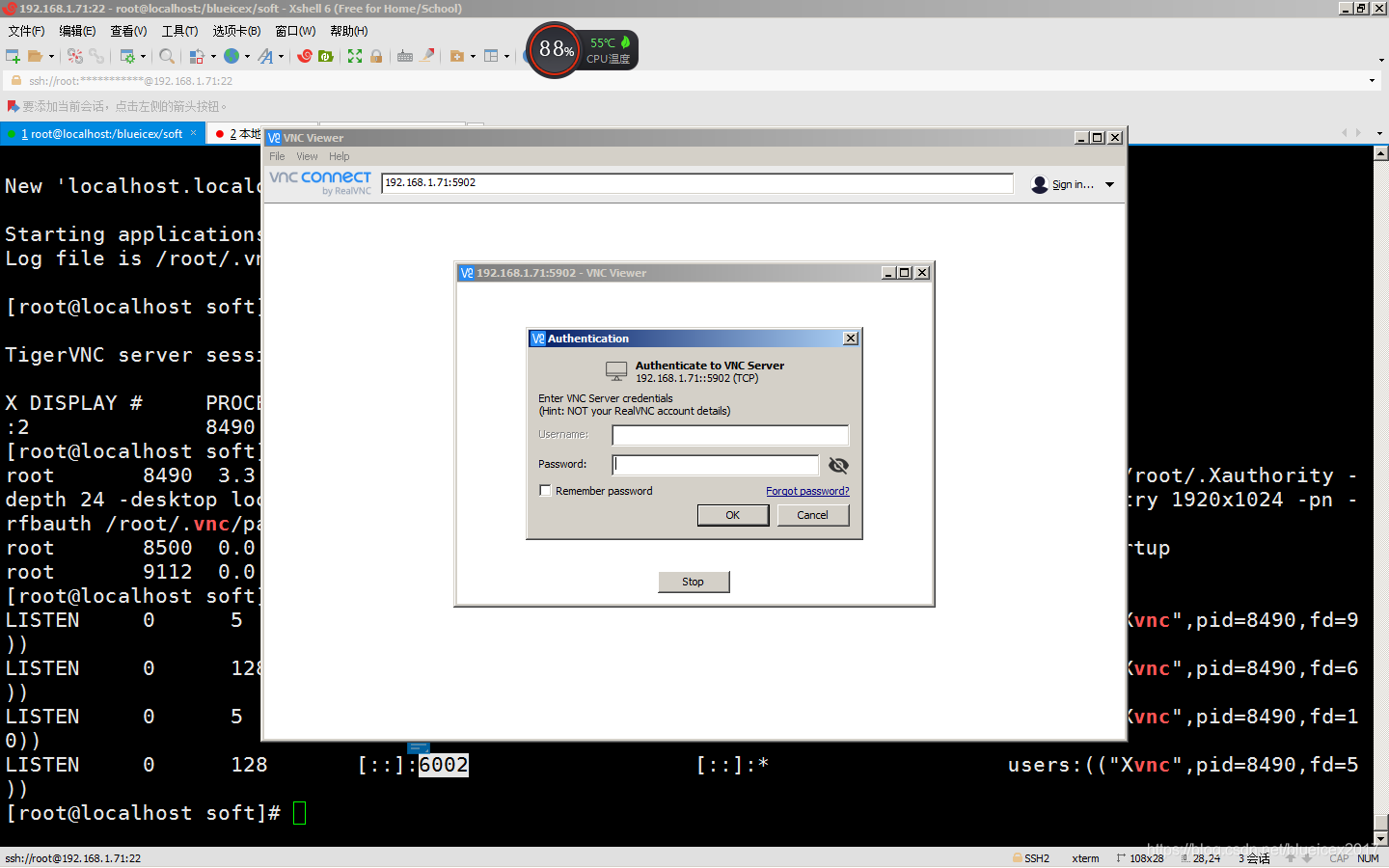Click the terminal scrollbar down arrow

click(1380, 838)
